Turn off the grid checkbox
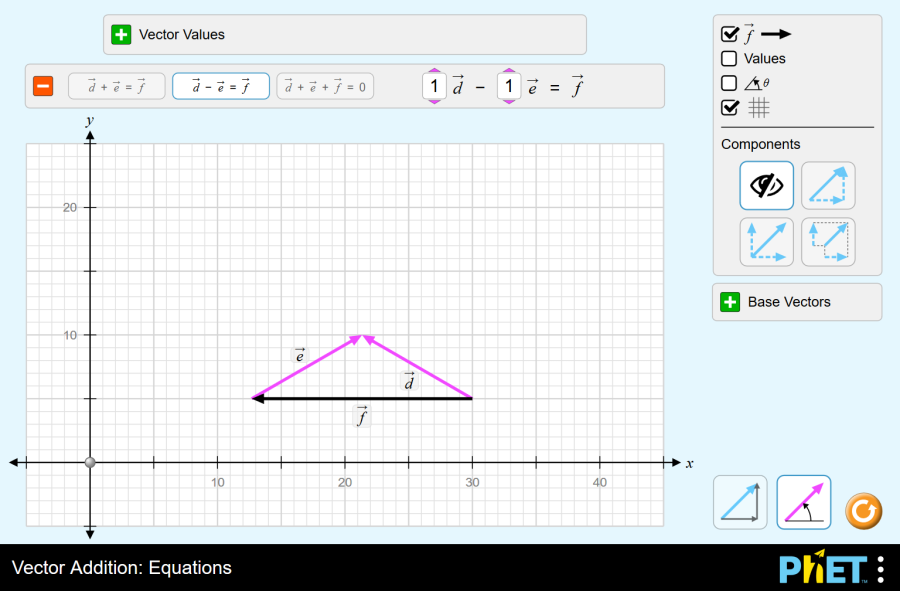This screenshot has height=591, width=900. pos(730,107)
